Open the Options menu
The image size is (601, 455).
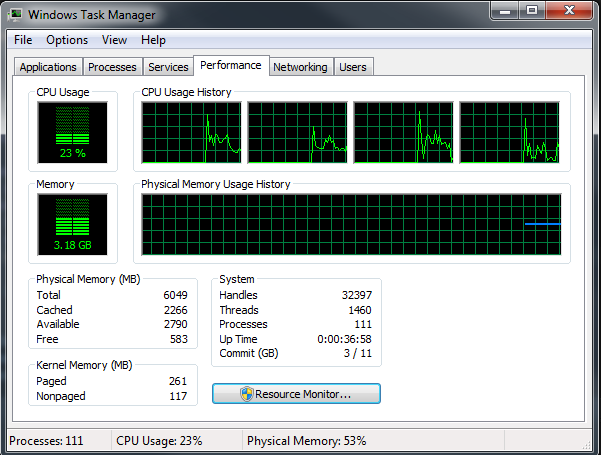tap(67, 40)
